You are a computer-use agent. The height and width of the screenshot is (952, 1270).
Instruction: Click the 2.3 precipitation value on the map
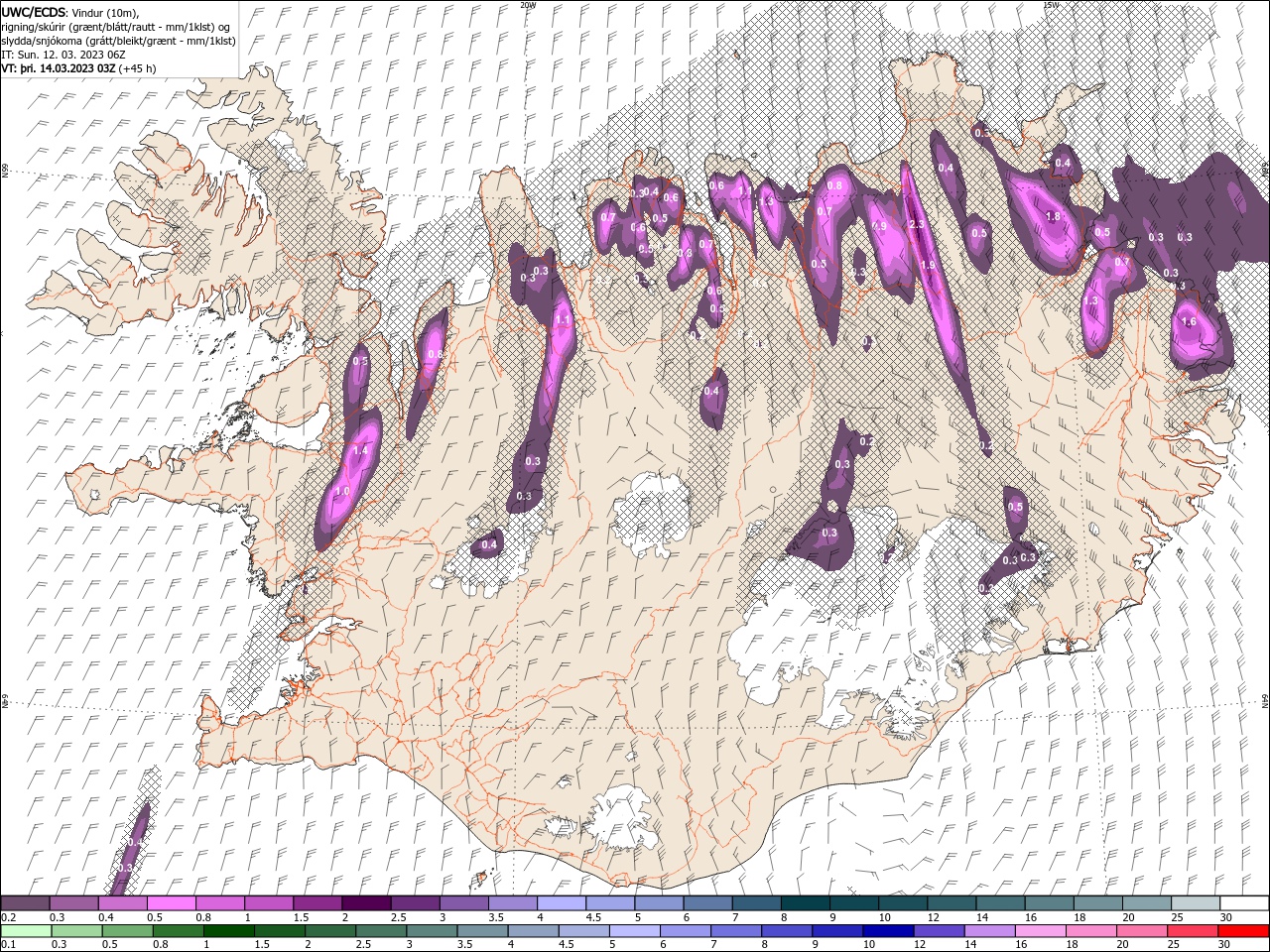point(917,225)
